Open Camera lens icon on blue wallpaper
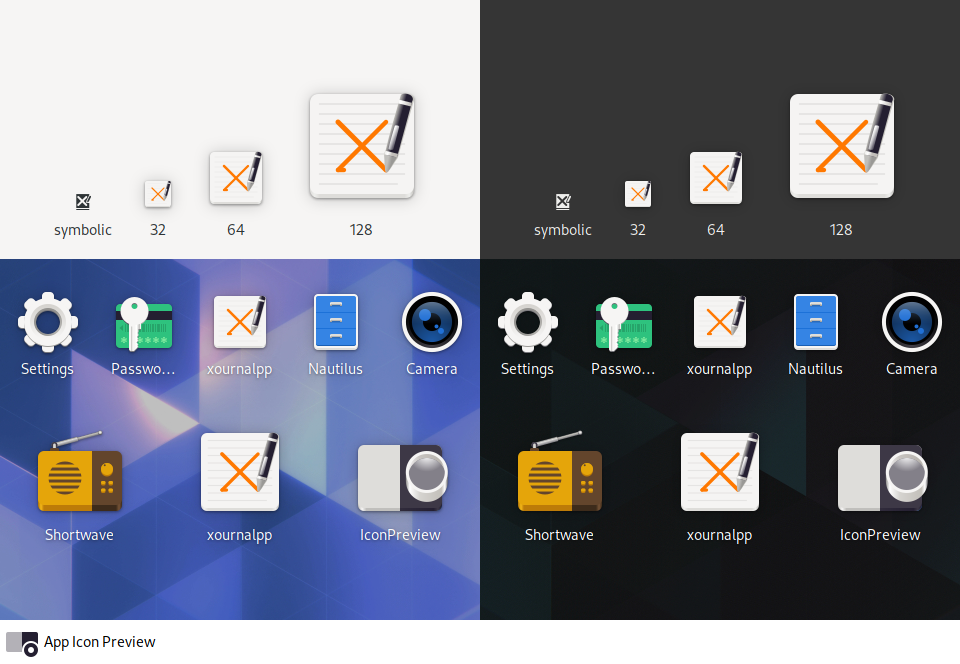Image resolution: width=960 pixels, height=664 pixels. pos(432,322)
